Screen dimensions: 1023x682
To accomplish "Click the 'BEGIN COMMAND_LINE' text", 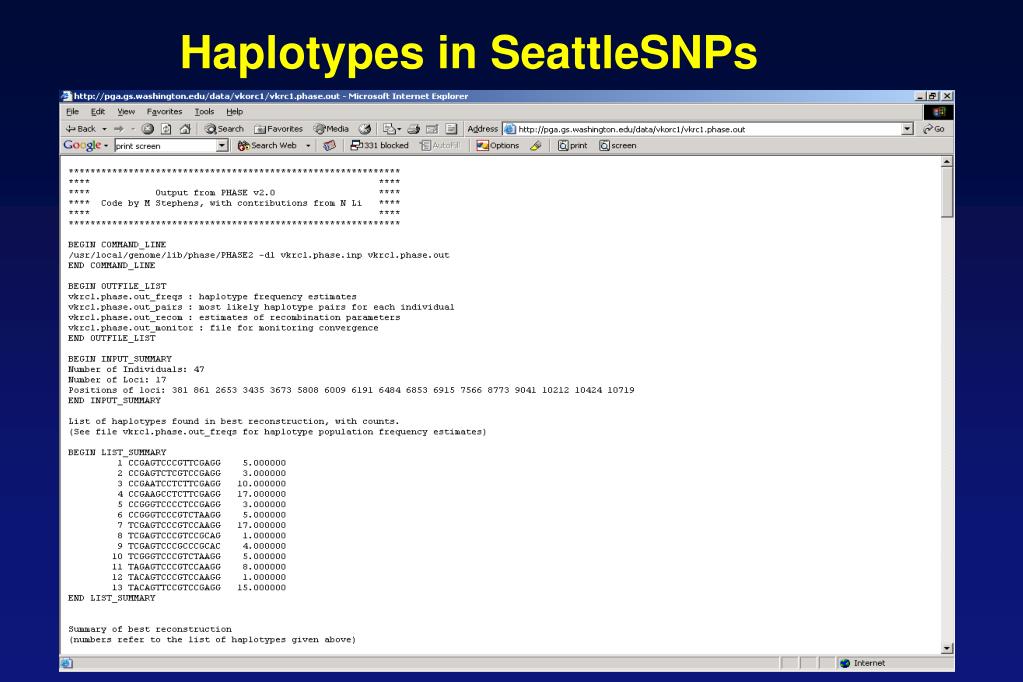I will pos(117,245).
